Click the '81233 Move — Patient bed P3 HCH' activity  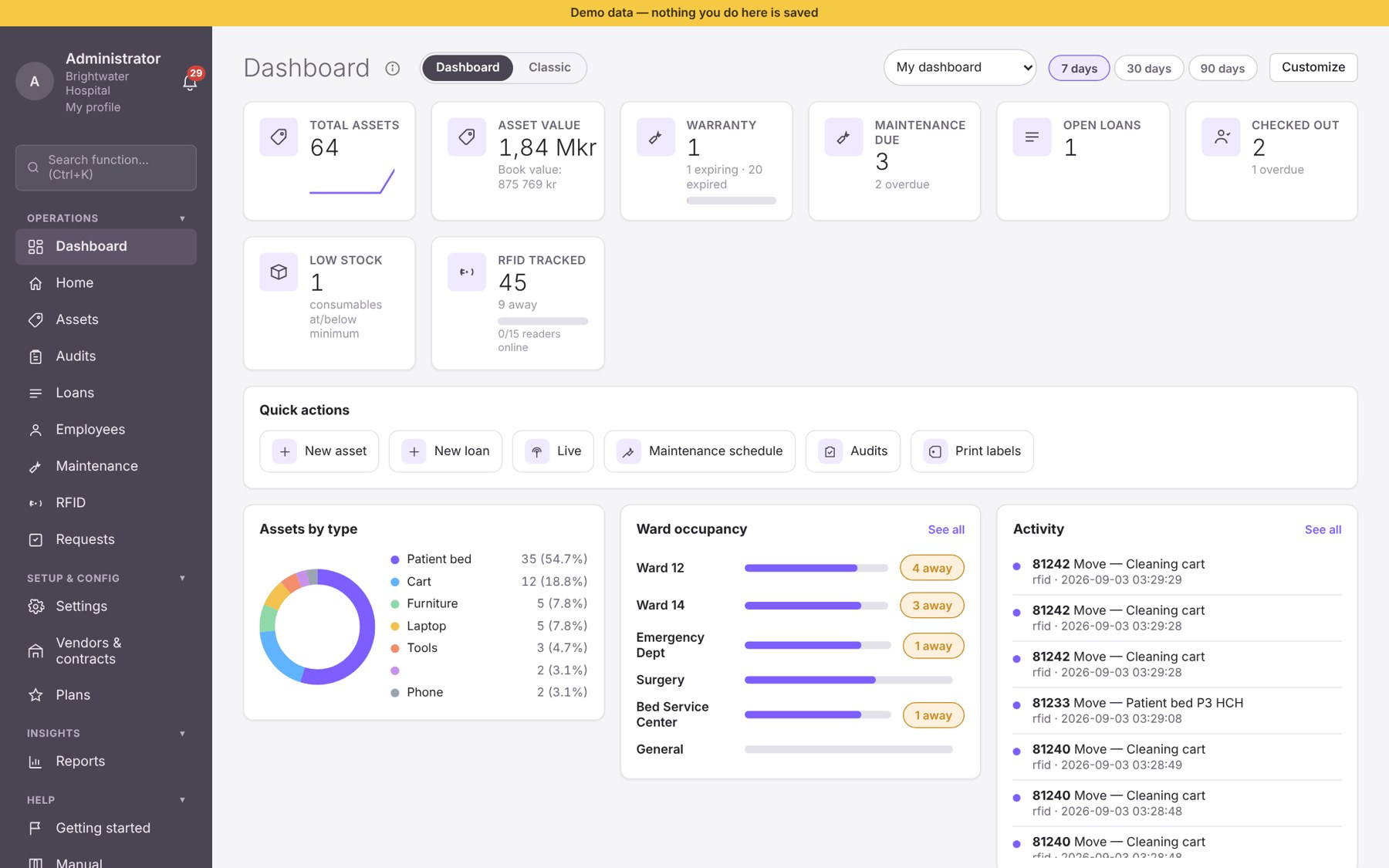coord(1177,711)
